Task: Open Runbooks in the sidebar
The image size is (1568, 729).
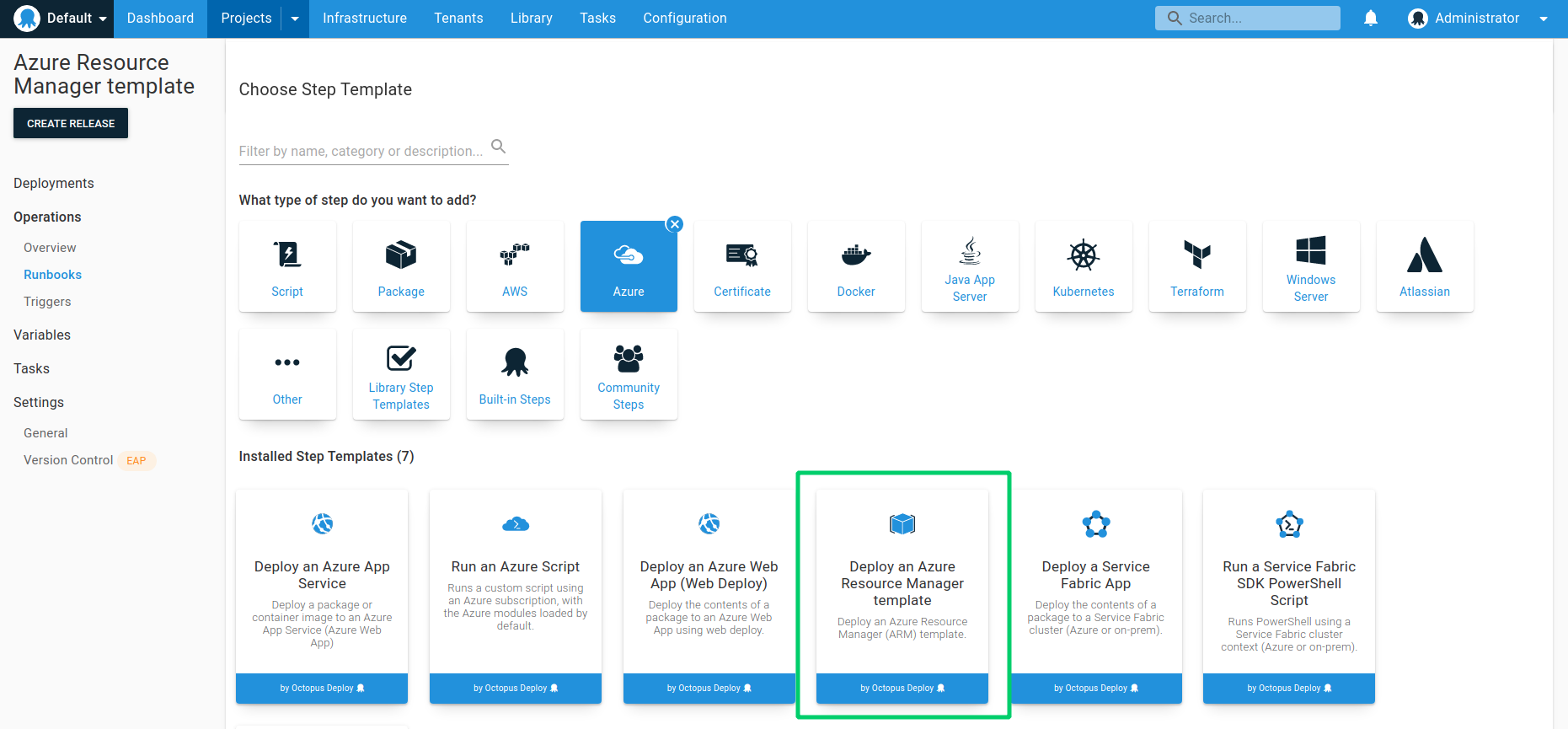Action: point(52,275)
